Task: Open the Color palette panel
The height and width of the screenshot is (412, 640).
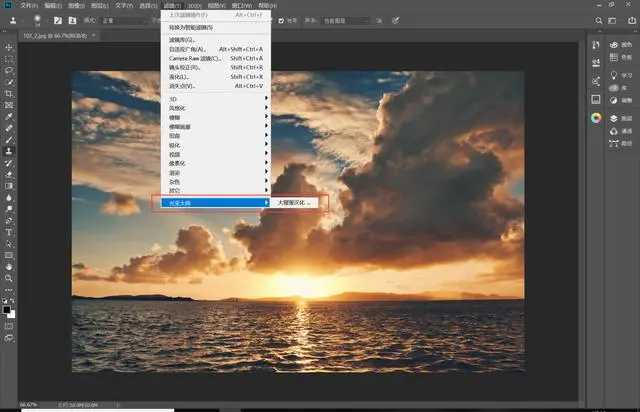Action: (x=621, y=45)
